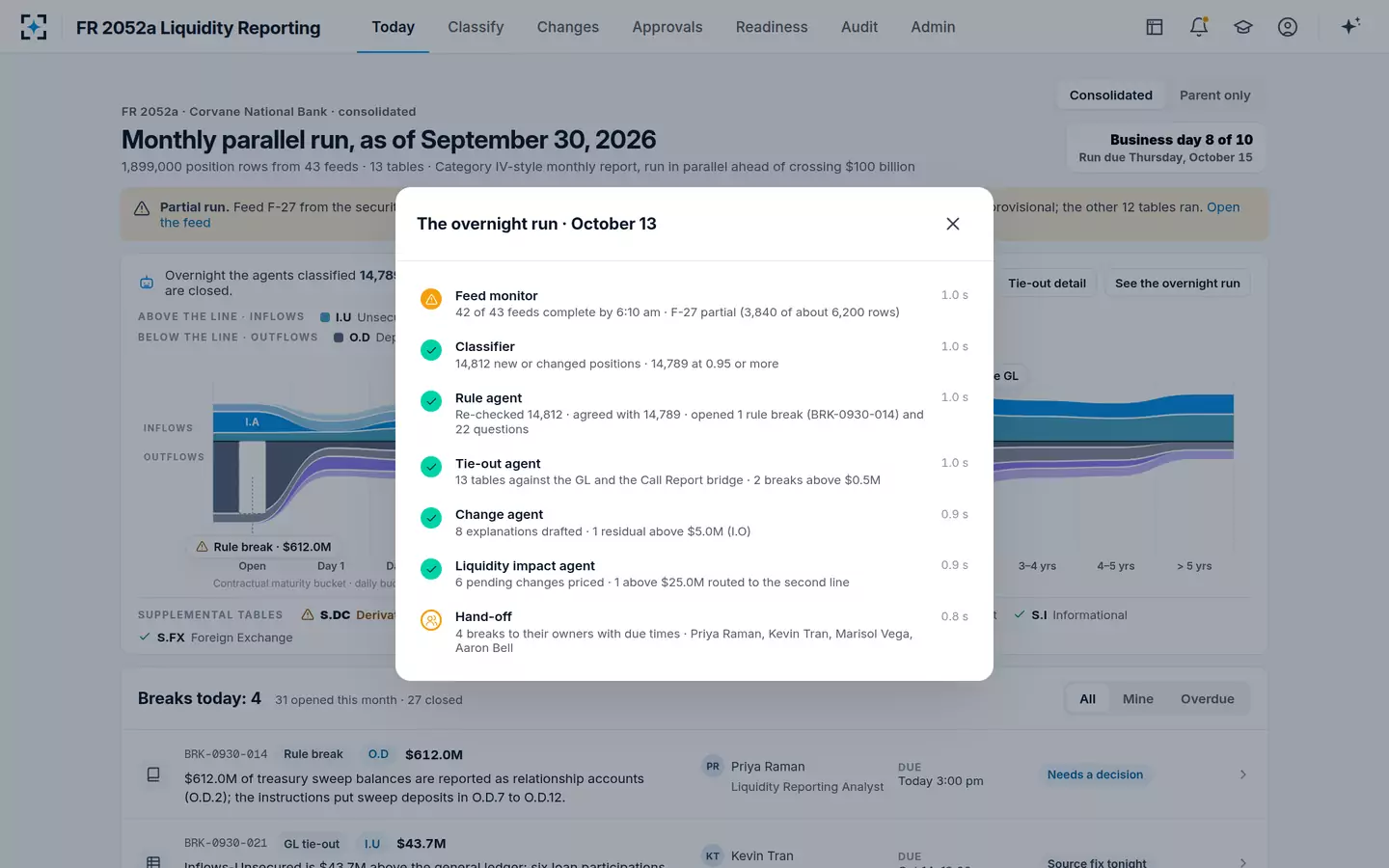
Task: Click the book icon on BRK-0930-014 row
Action: tap(153, 774)
